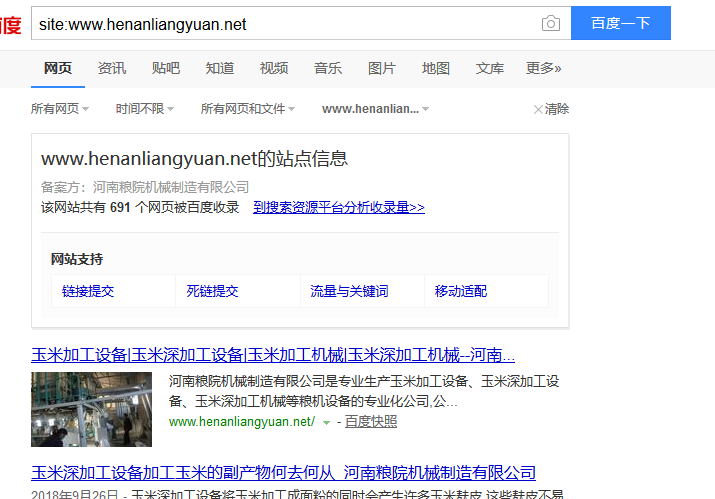Switch to the 地图 tab
Image resolution: width=715 pixels, height=499 pixels.
coord(436,68)
